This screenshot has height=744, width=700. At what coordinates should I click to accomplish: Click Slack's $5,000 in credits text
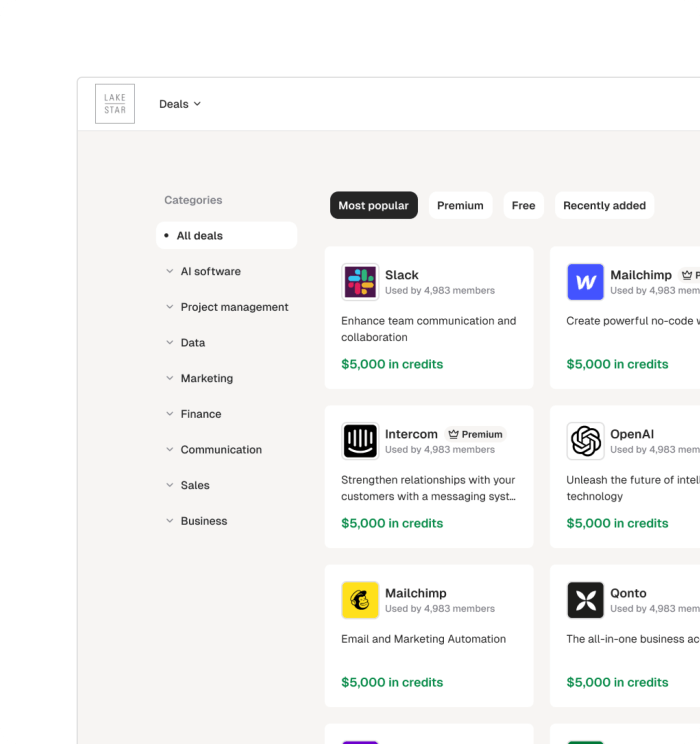[x=392, y=364]
